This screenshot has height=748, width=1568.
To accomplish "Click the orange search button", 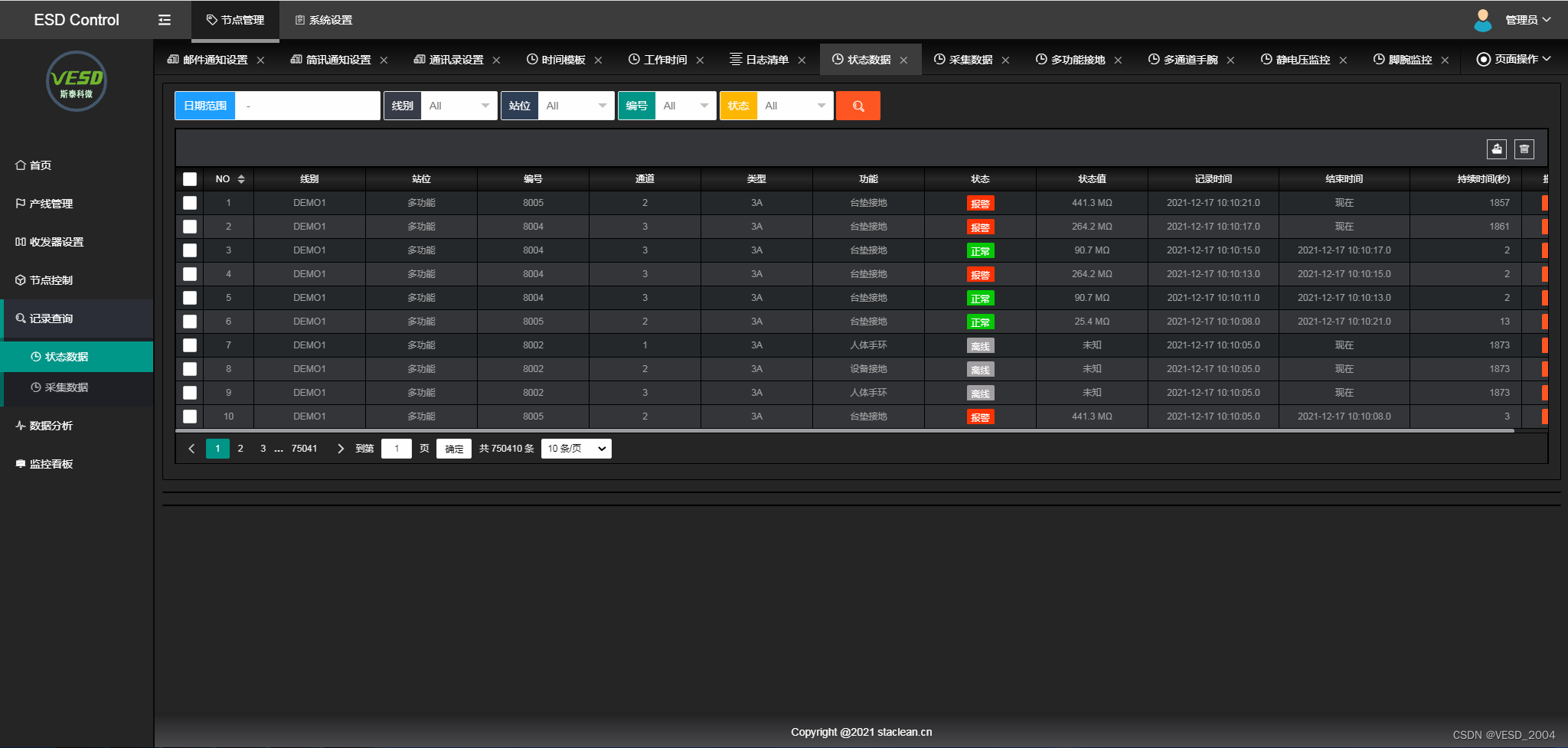I will point(858,106).
